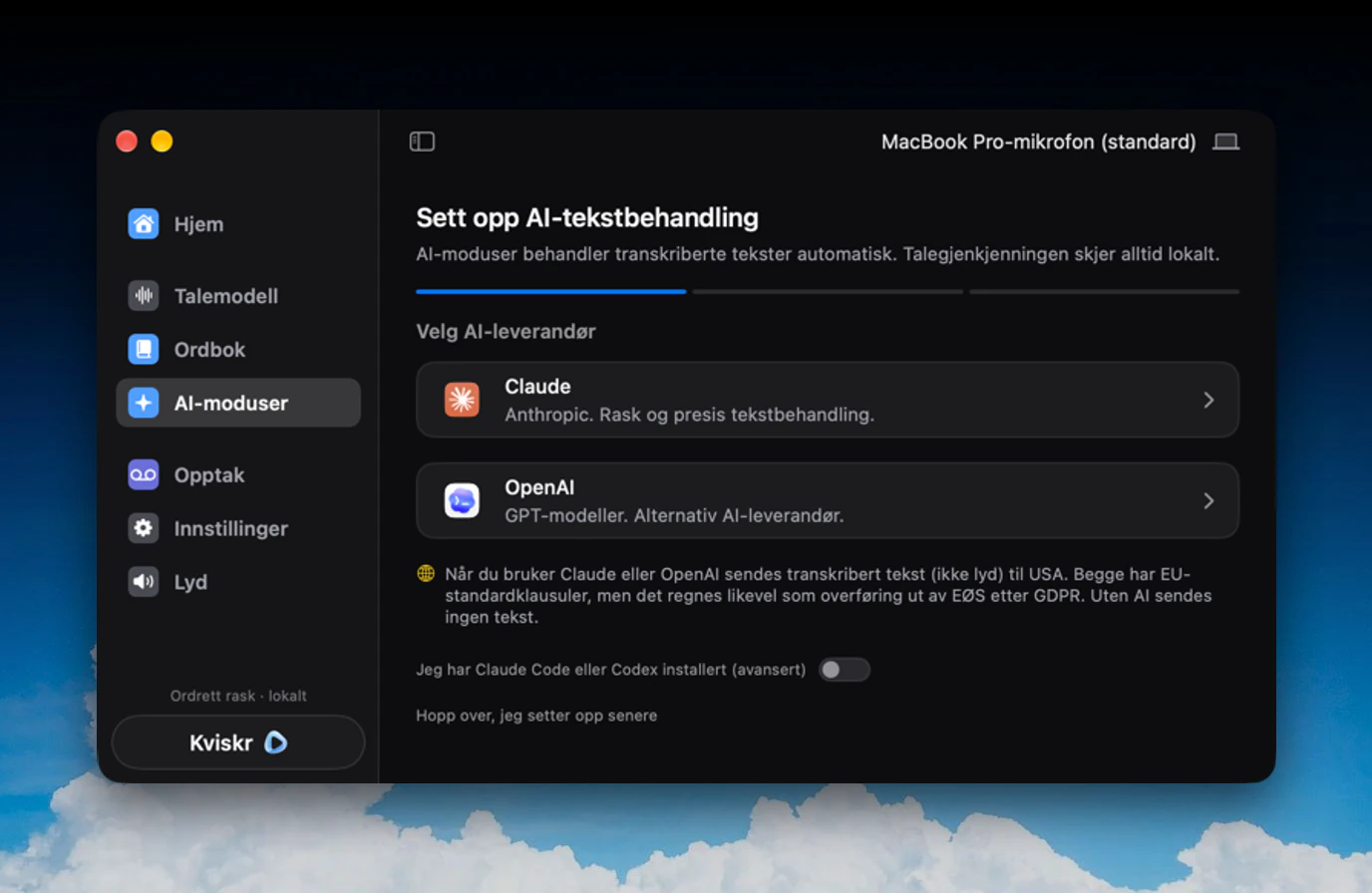This screenshot has width=1372, height=893.
Task: Enable the Claude Code or Codex installed switch
Action: [x=844, y=670]
